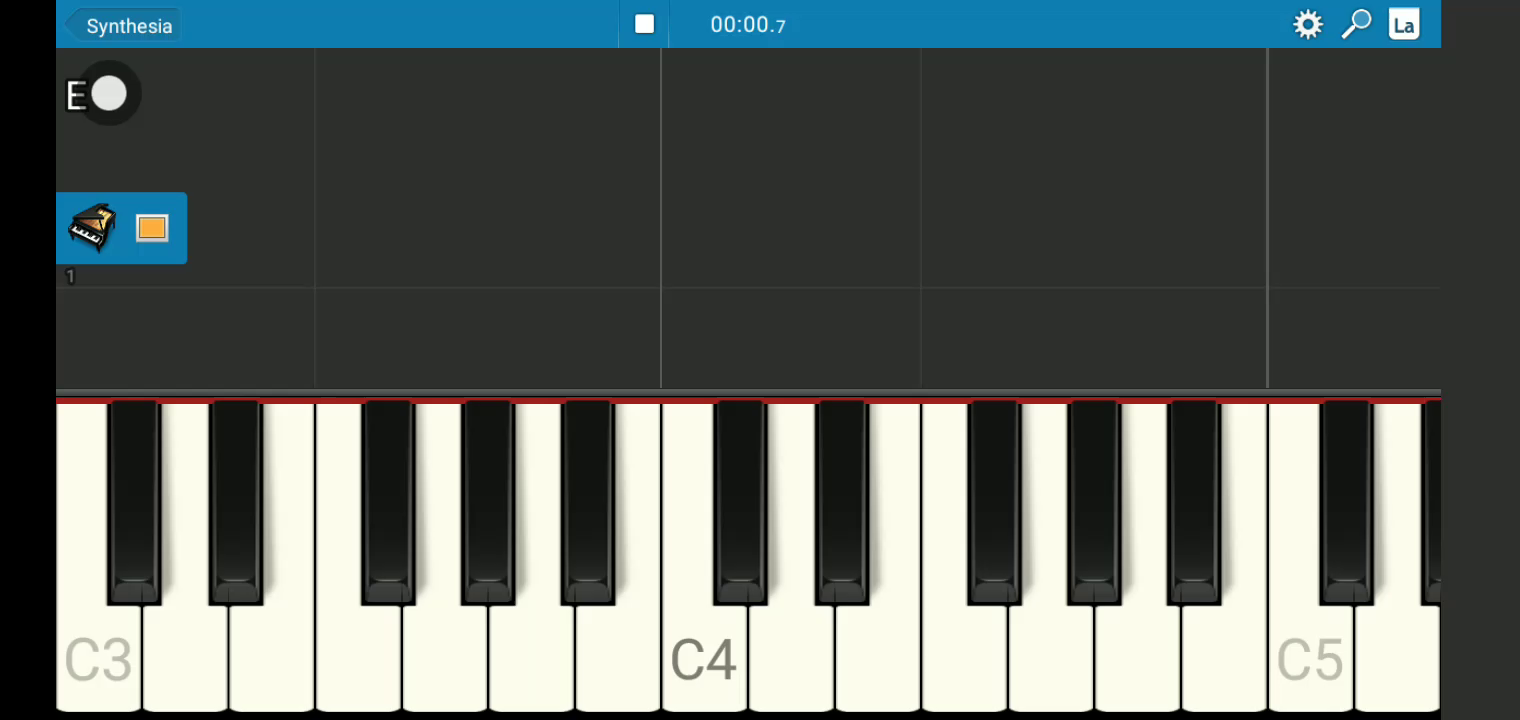Tap the gray circle next to E
The image size is (1520, 720).
click(108, 95)
